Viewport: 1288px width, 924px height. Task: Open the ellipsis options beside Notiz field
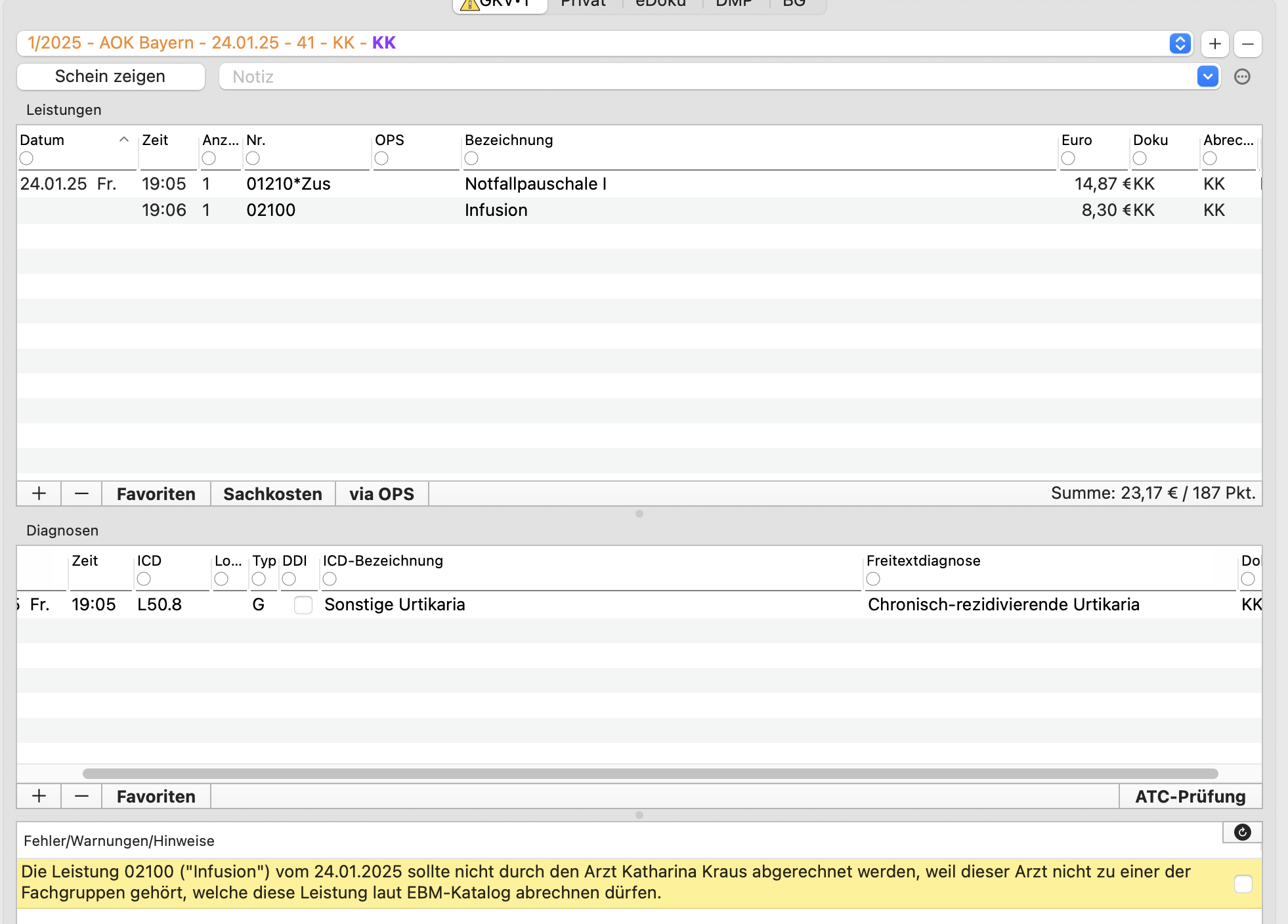(1242, 77)
